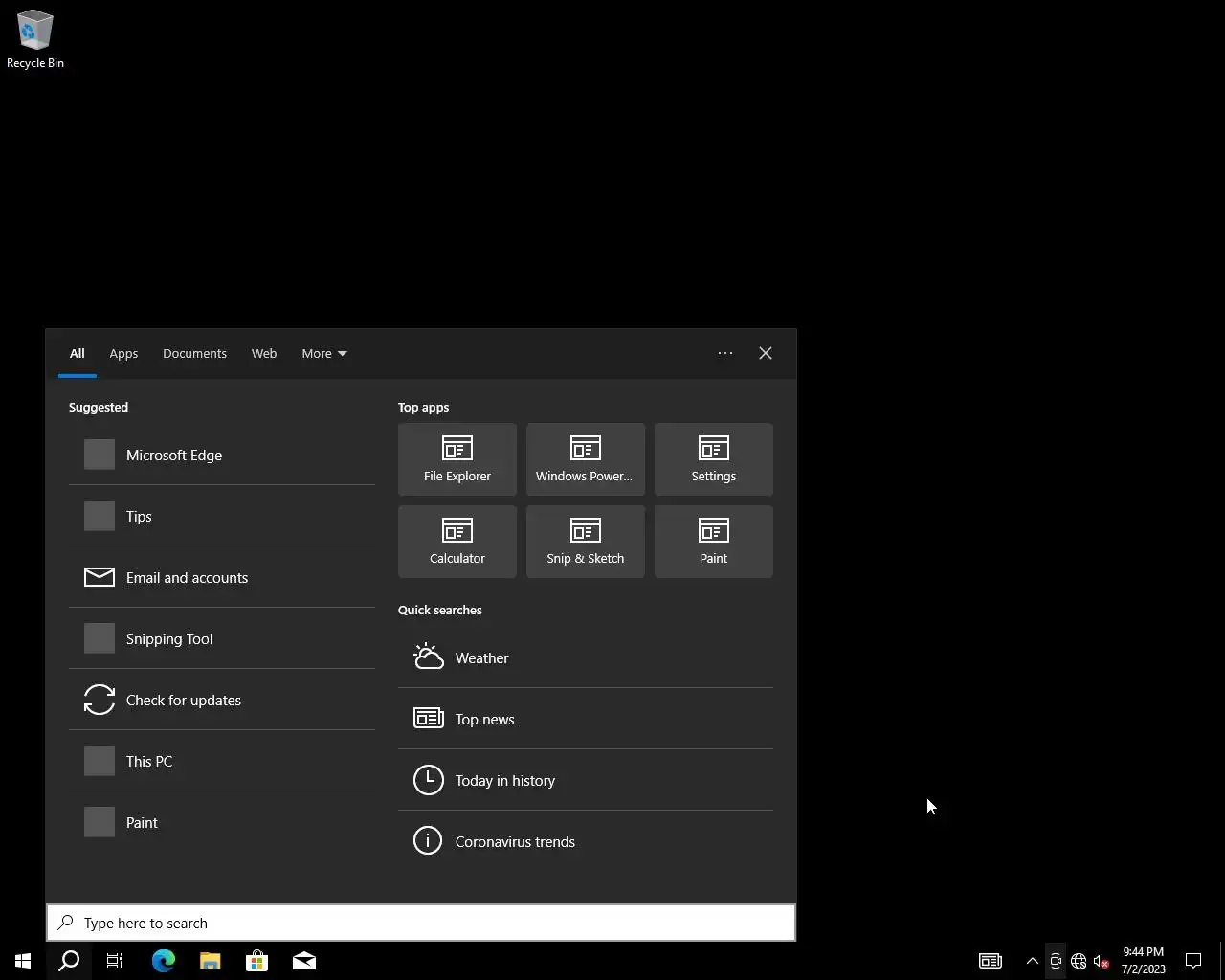1225x980 pixels.
Task: Click the info icon for Coronavirus trends
Action: [428, 840]
